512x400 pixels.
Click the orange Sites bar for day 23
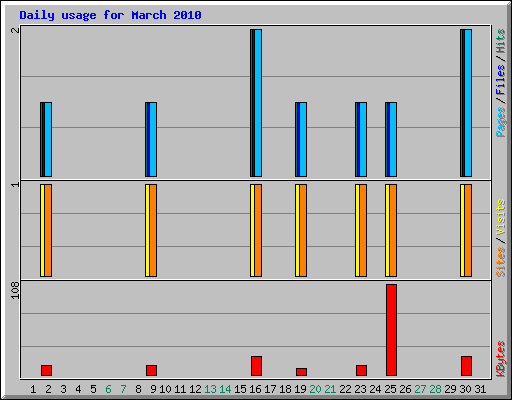coord(363,230)
